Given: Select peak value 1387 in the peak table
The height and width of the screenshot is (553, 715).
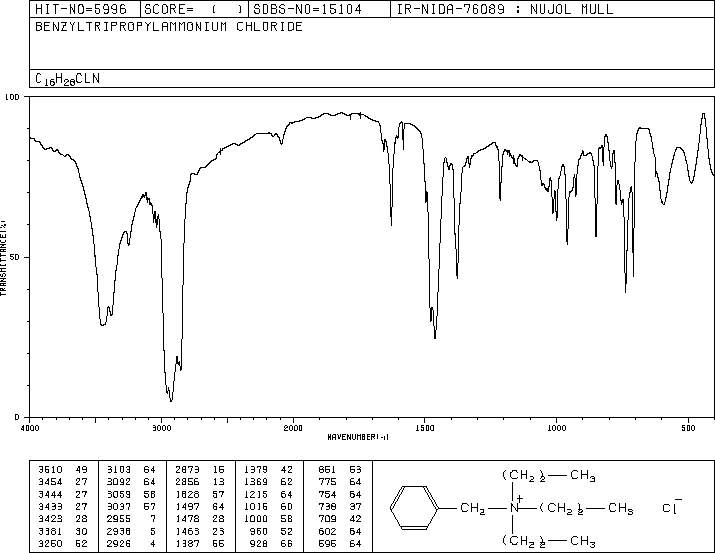Looking at the screenshot, I should 187,544.
